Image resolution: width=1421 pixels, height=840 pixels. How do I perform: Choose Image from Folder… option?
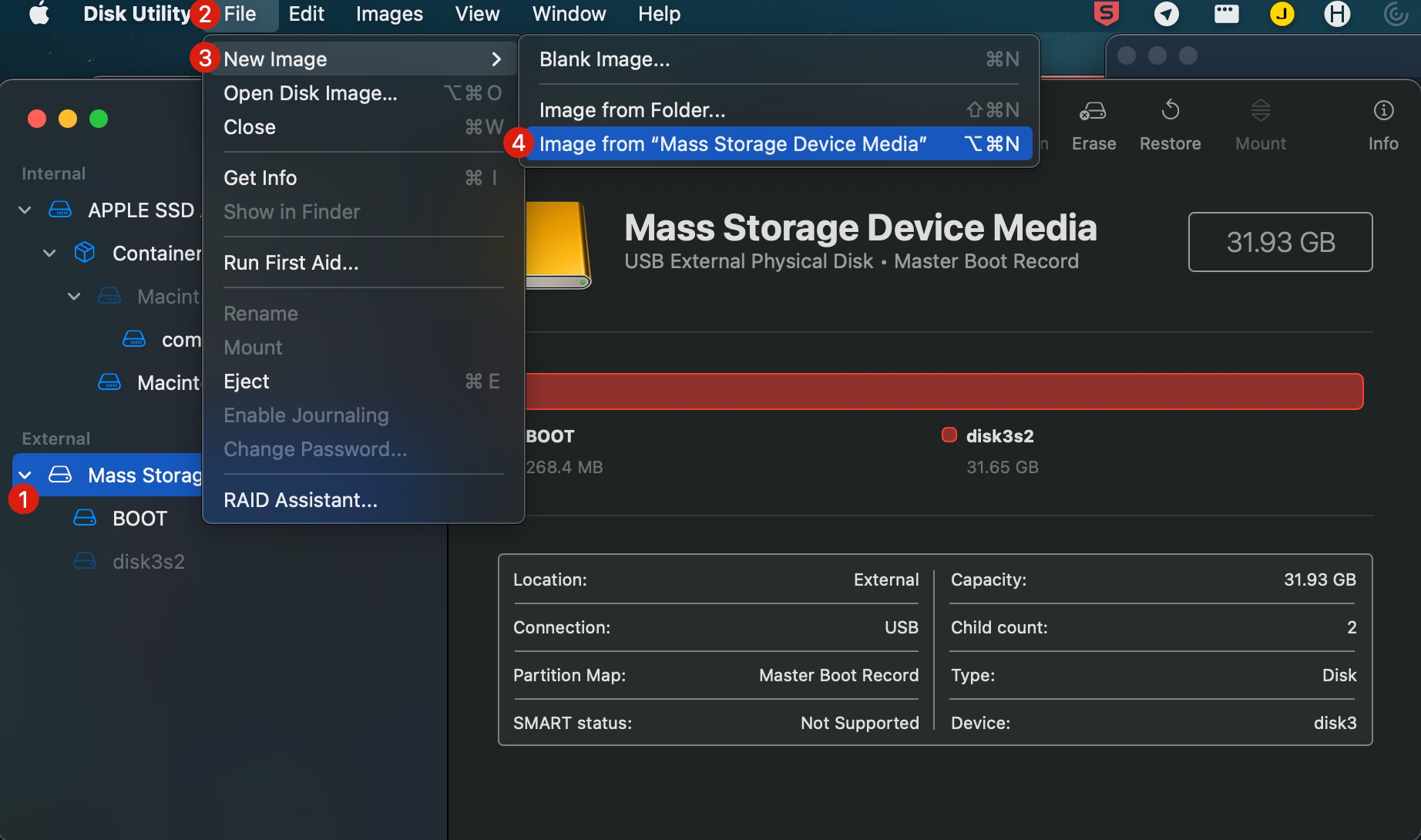tap(779, 110)
